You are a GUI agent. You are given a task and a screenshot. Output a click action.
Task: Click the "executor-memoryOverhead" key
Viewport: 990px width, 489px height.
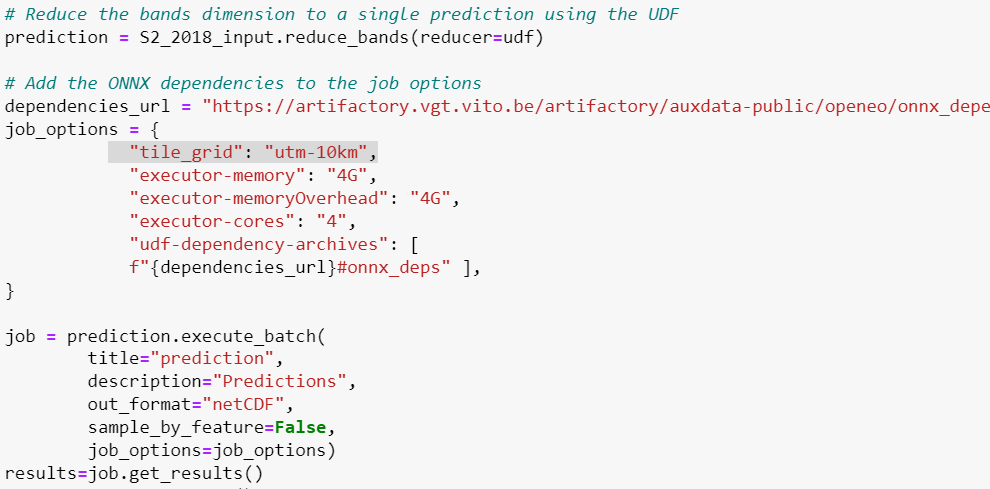point(258,198)
